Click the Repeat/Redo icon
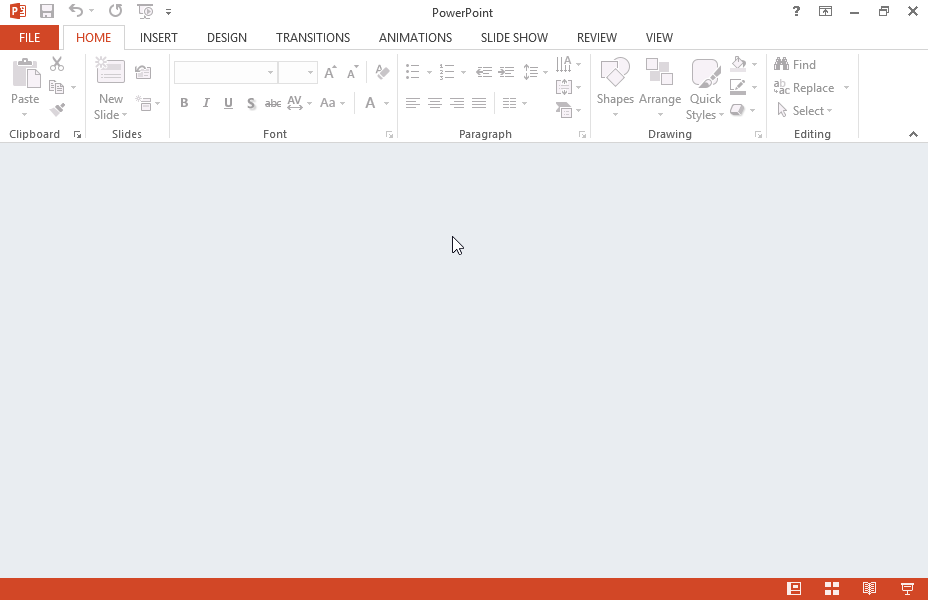The height and width of the screenshot is (600, 928). coord(115,11)
